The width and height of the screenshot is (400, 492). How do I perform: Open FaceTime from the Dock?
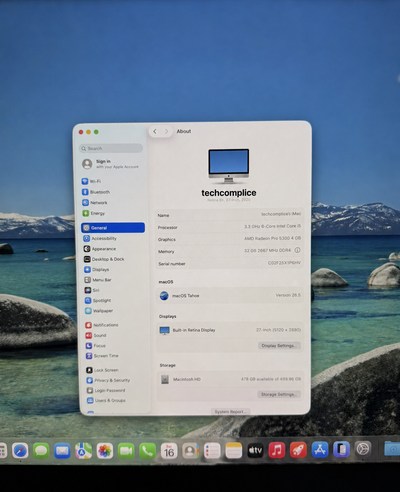(126, 451)
